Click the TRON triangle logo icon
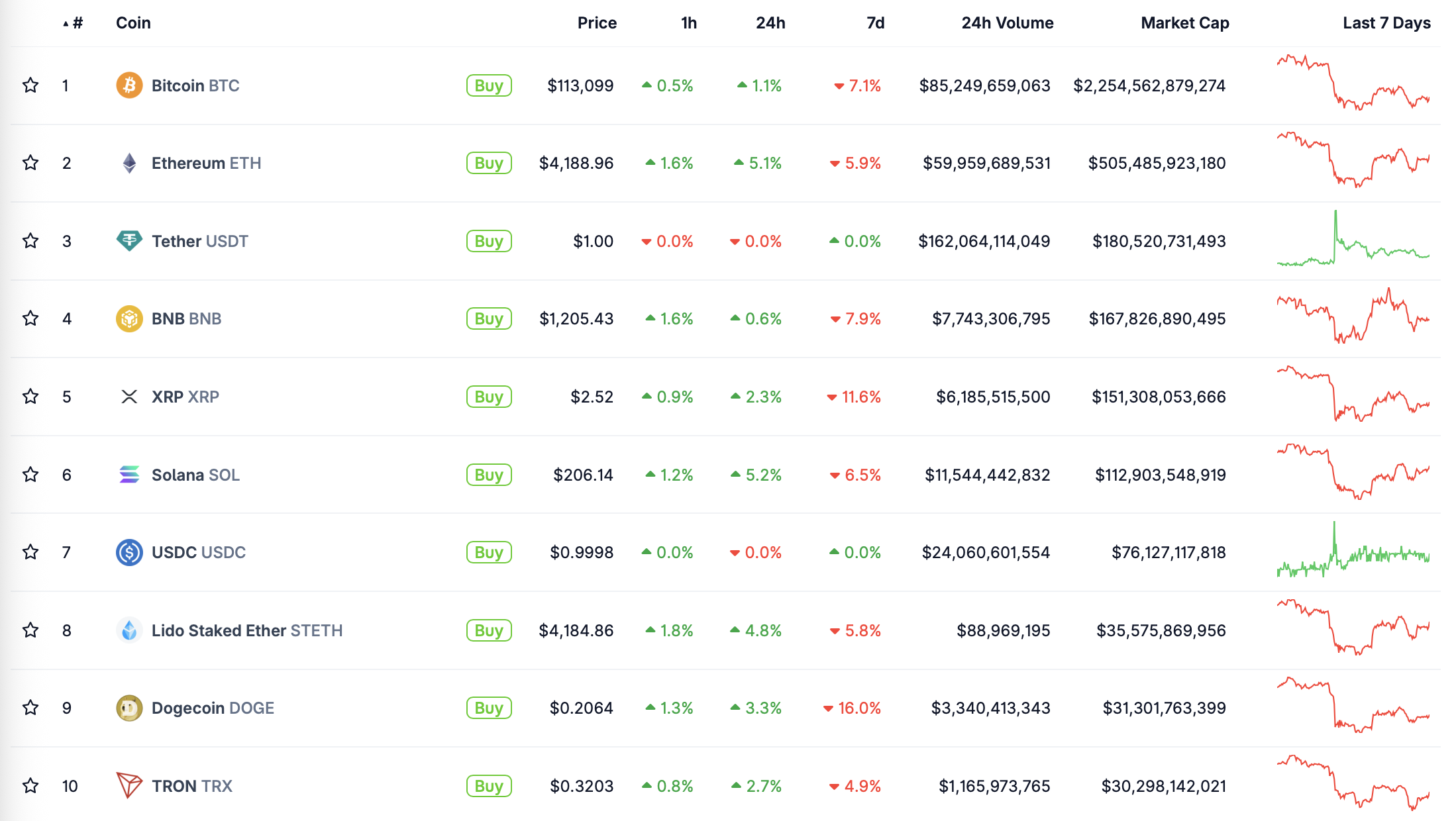The width and height of the screenshot is (1456, 821). (129, 785)
